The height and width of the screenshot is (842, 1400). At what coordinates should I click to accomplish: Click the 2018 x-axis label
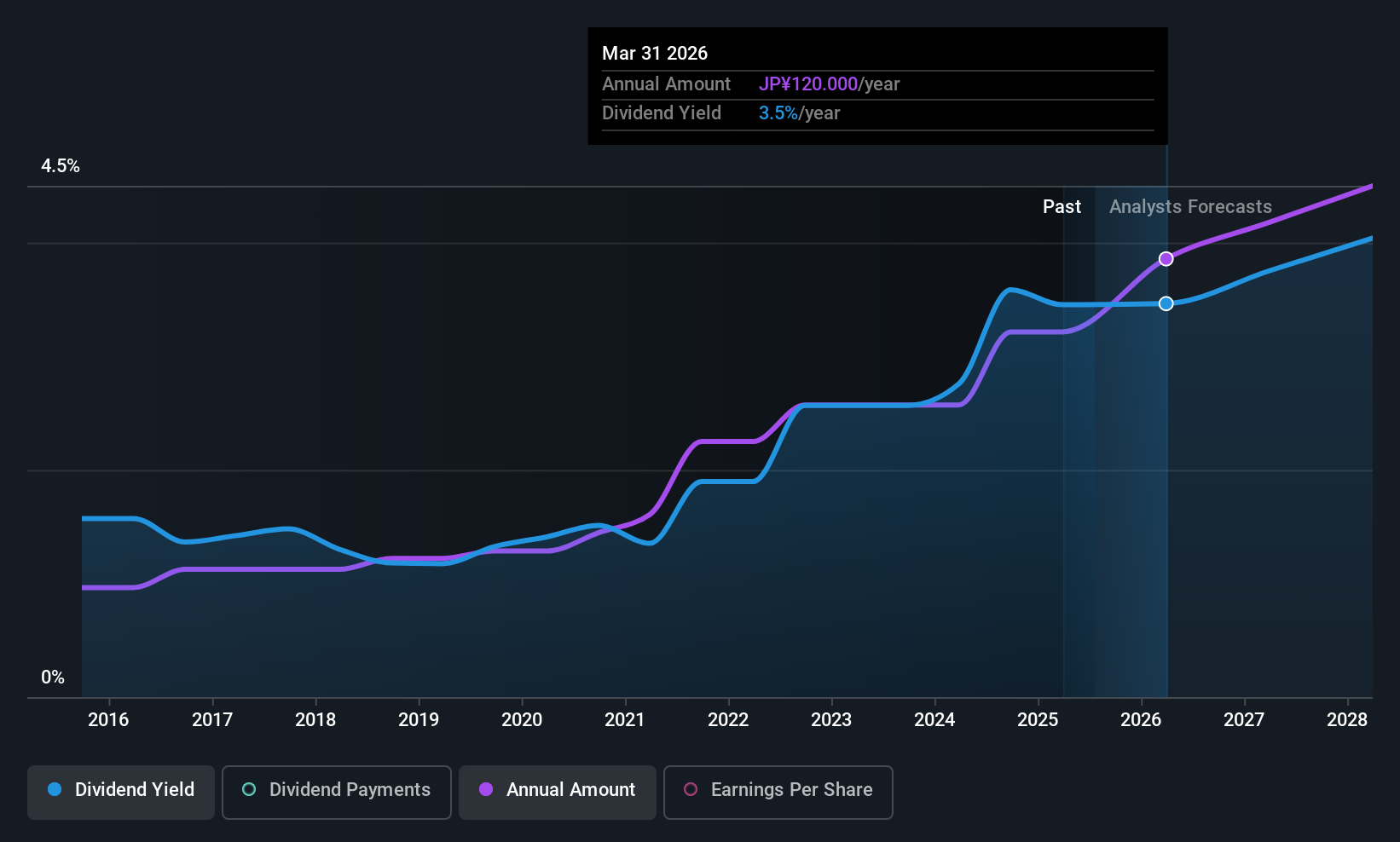pos(315,720)
